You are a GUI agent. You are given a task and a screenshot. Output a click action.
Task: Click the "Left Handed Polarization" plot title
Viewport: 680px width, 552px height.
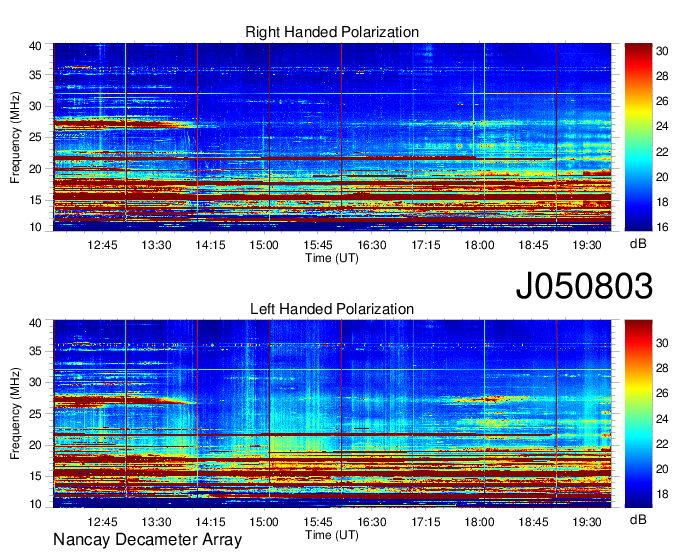332,309
